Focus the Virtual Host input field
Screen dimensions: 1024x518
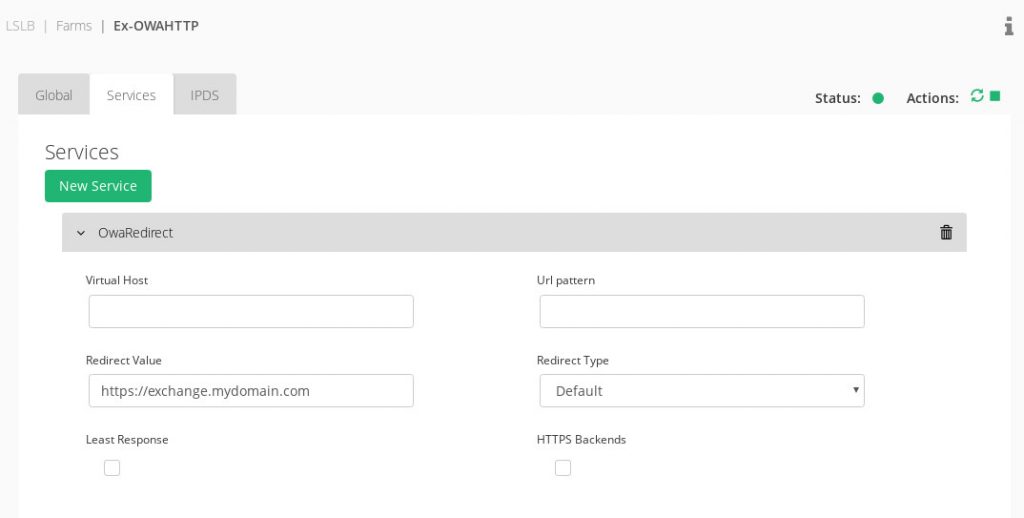(x=251, y=312)
